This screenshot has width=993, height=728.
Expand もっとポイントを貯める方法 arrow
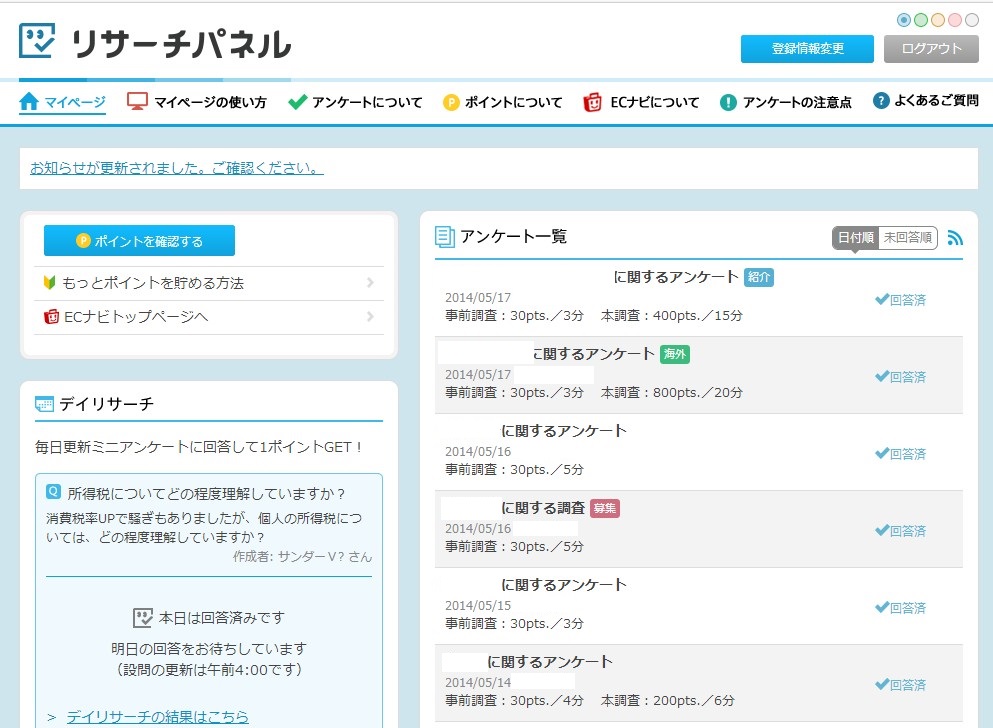[370, 283]
